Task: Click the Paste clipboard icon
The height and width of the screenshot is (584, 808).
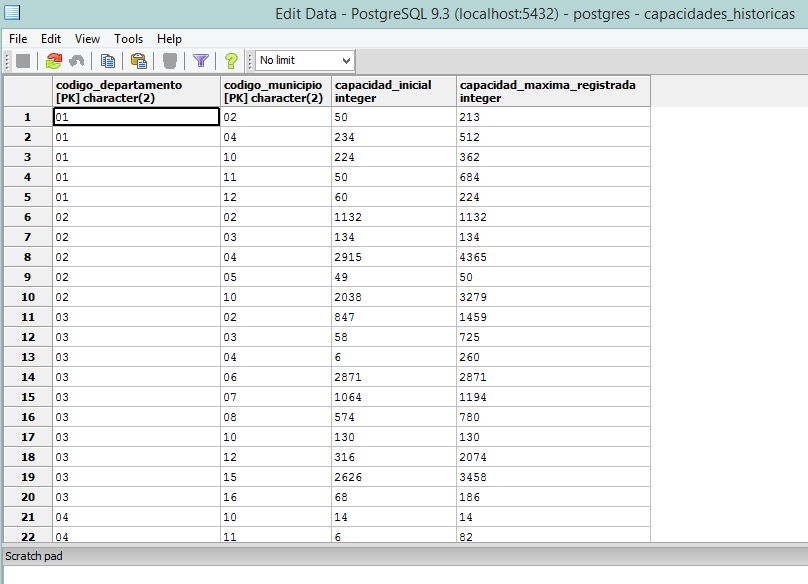Action: tap(139, 61)
